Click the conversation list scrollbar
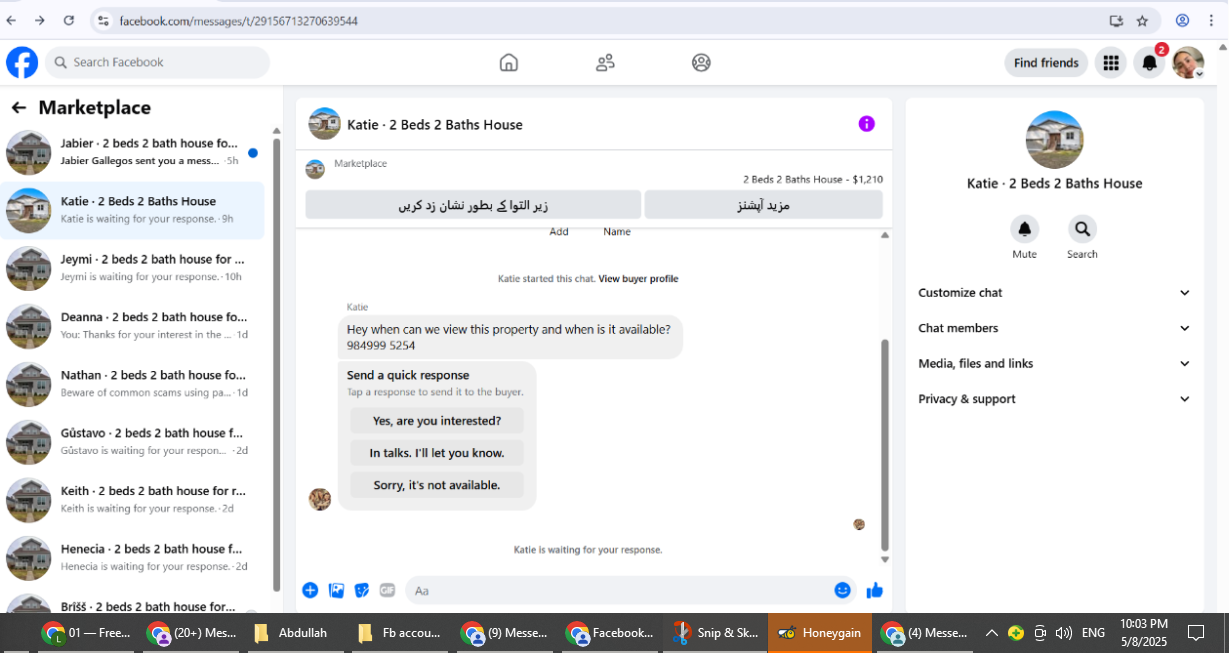This screenshot has width=1229, height=653. click(276, 363)
